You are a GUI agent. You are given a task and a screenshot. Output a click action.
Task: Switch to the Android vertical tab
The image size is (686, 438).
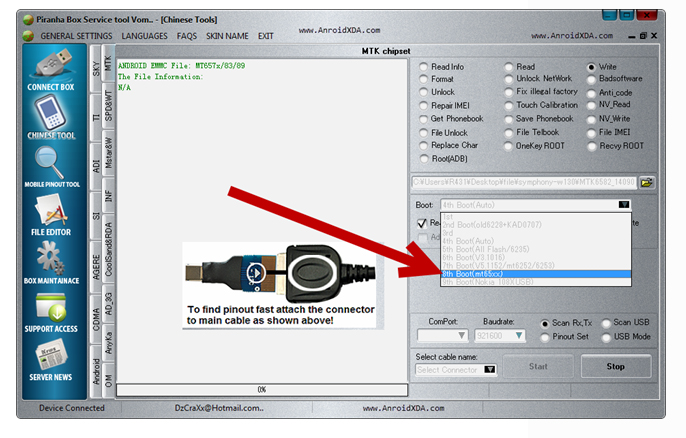(96, 372)
